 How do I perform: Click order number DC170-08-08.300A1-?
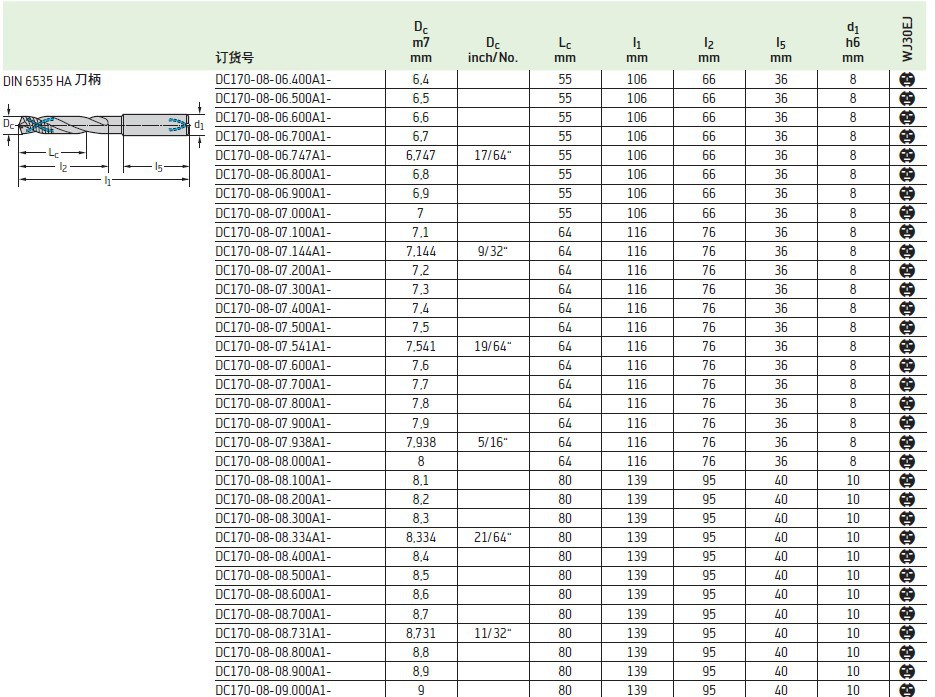click(273, 519)
